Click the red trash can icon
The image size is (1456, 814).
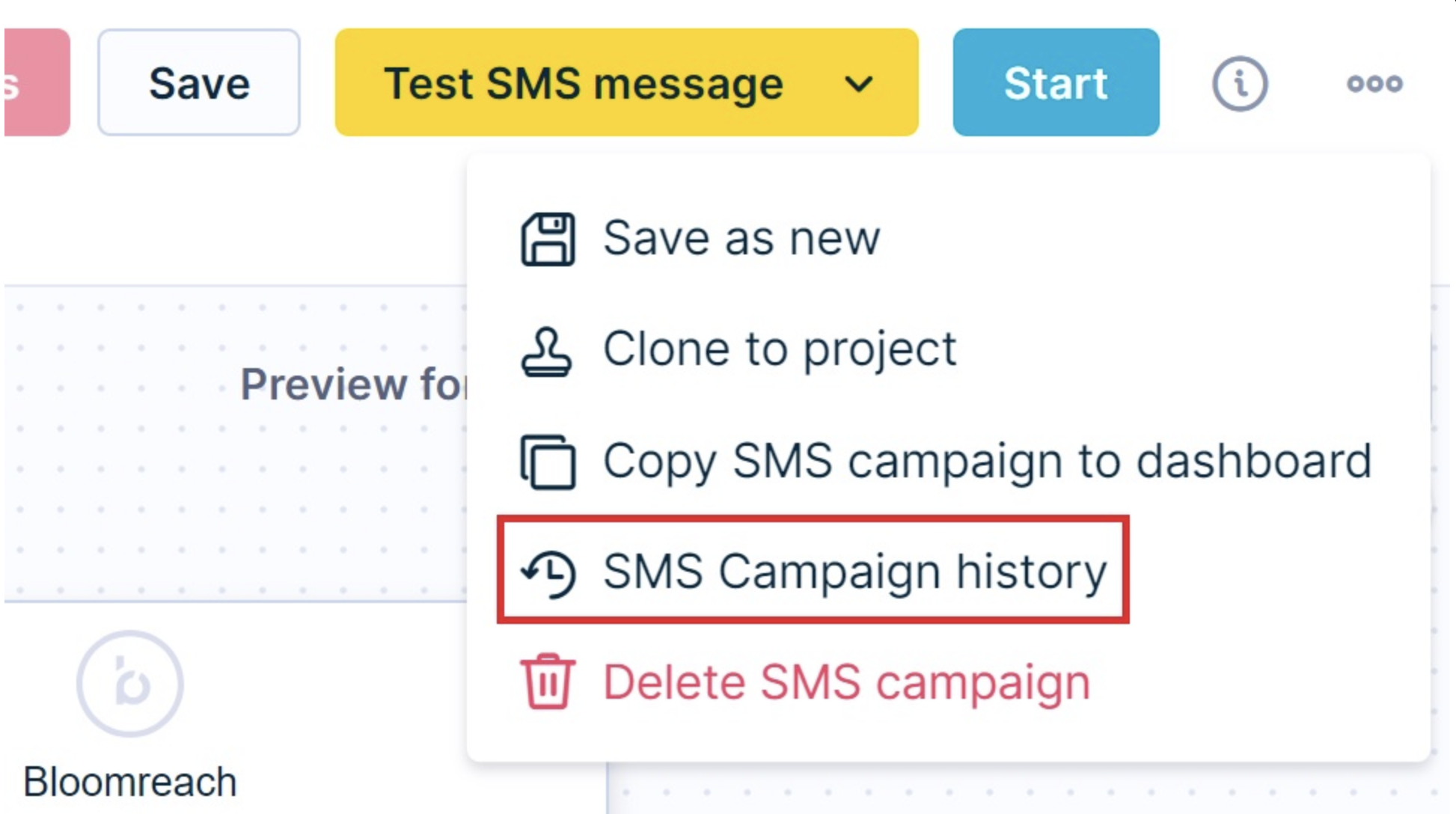click(548, 681)
